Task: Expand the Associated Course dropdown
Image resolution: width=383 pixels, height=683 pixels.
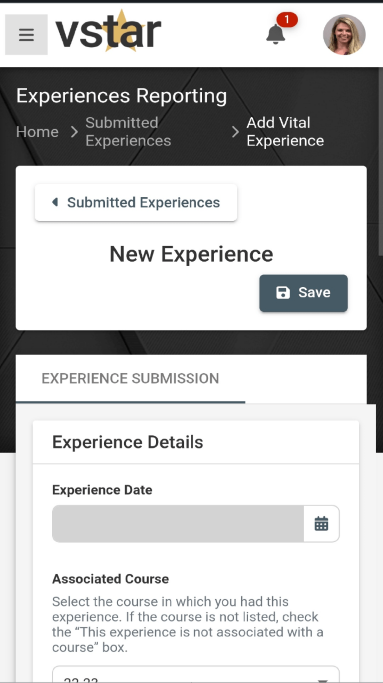Action: point(196,674)
